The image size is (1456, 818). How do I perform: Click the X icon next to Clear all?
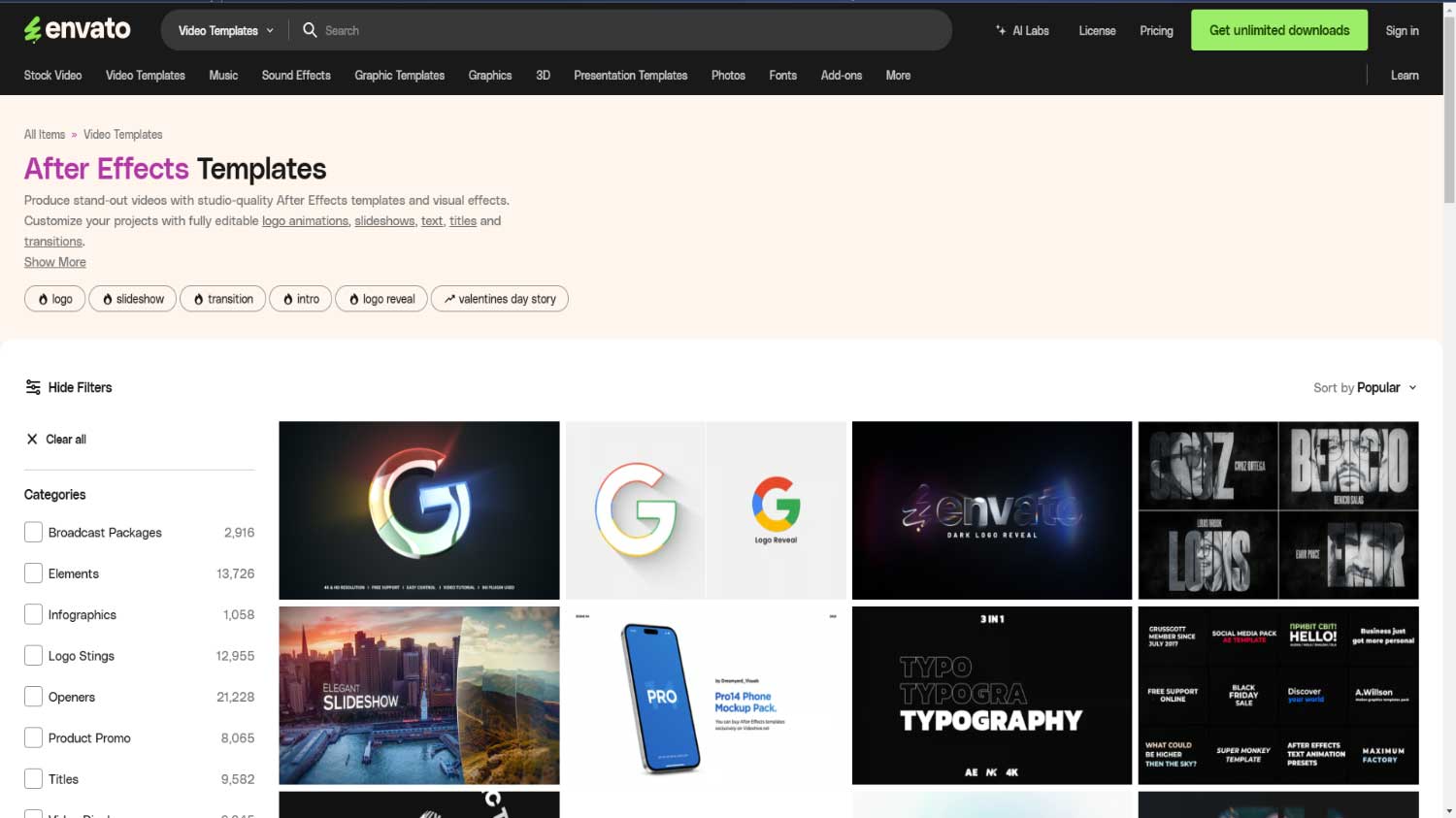pos(34,439)
